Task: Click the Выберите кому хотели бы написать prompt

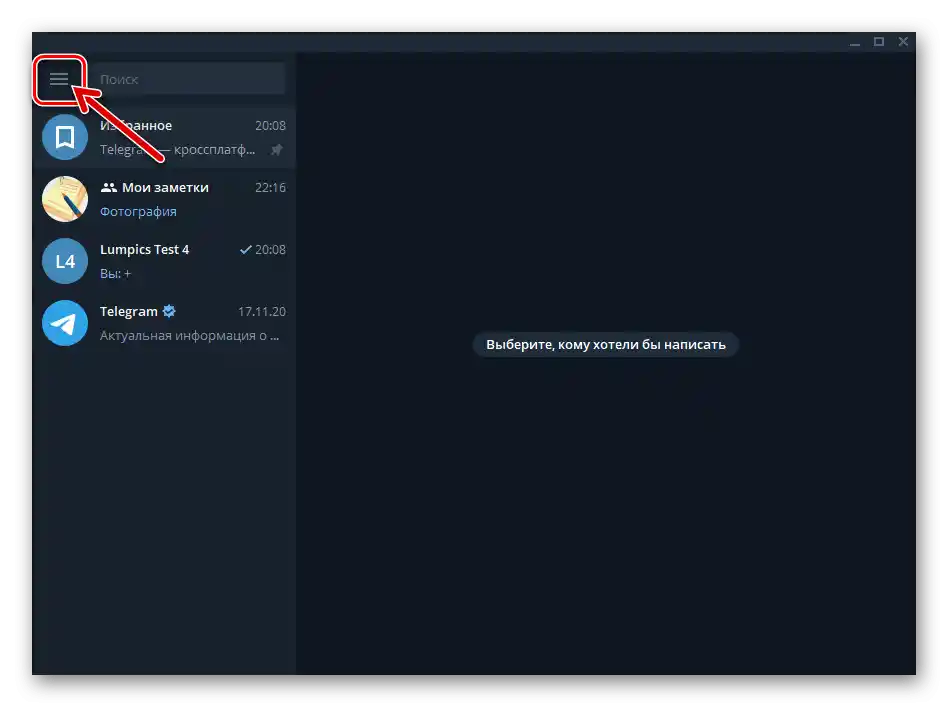Action: [605, 344]
